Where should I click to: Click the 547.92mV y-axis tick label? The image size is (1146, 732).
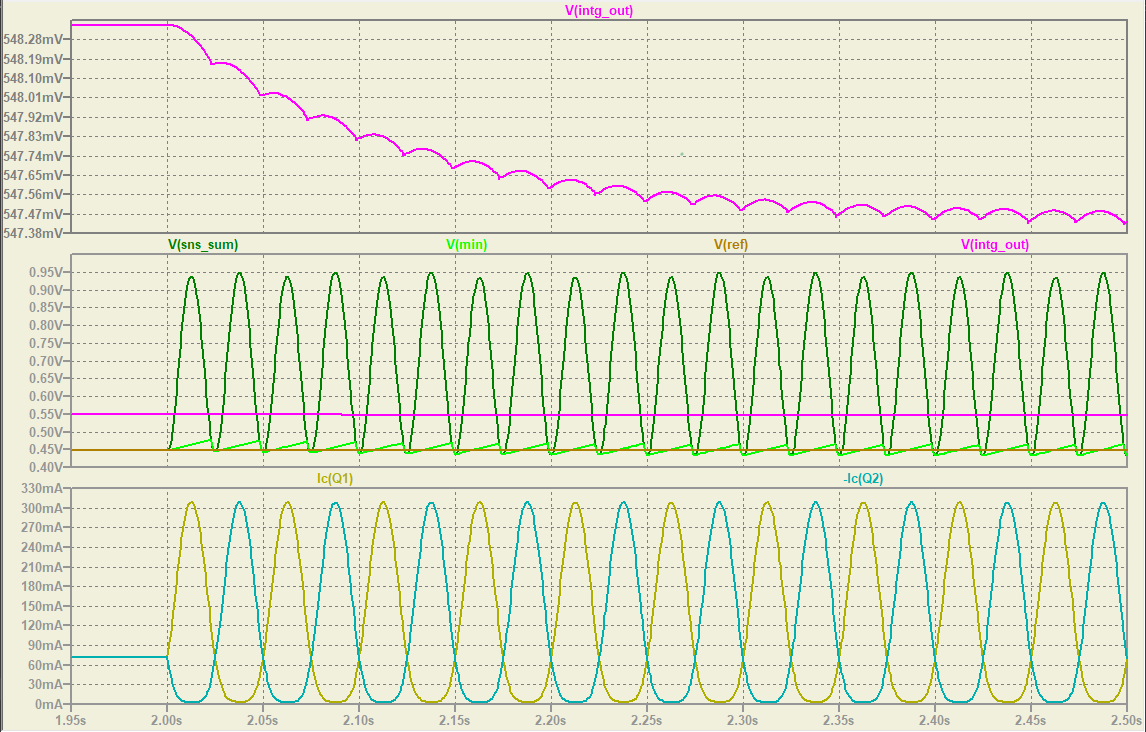point(33,117)
